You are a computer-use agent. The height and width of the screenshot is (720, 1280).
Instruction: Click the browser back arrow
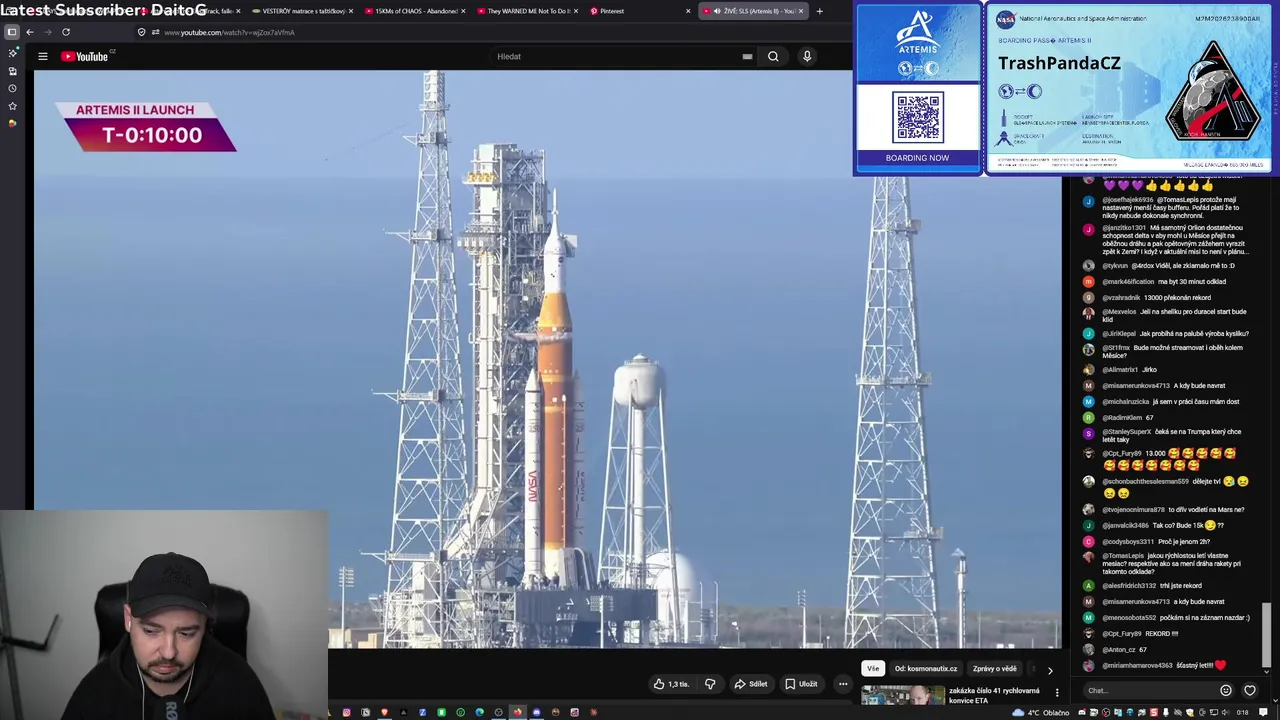(30, 32)
